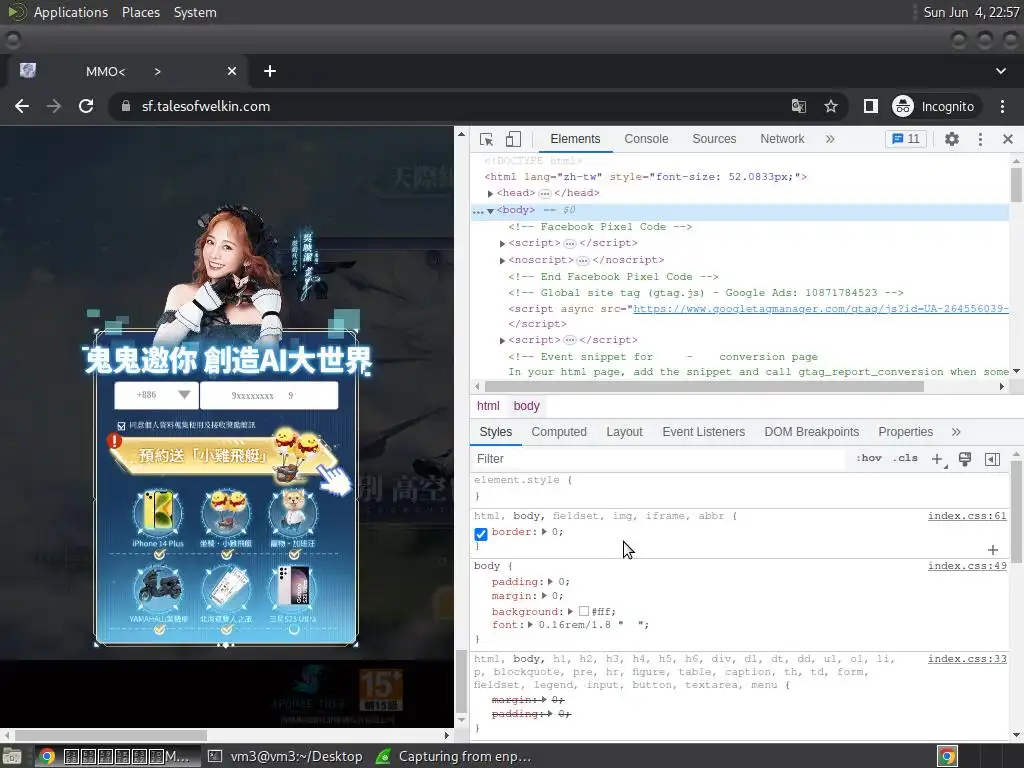Expand the head element node
Screen dimensions: 1024x768
pyautogui.click(x=490, y=193)
